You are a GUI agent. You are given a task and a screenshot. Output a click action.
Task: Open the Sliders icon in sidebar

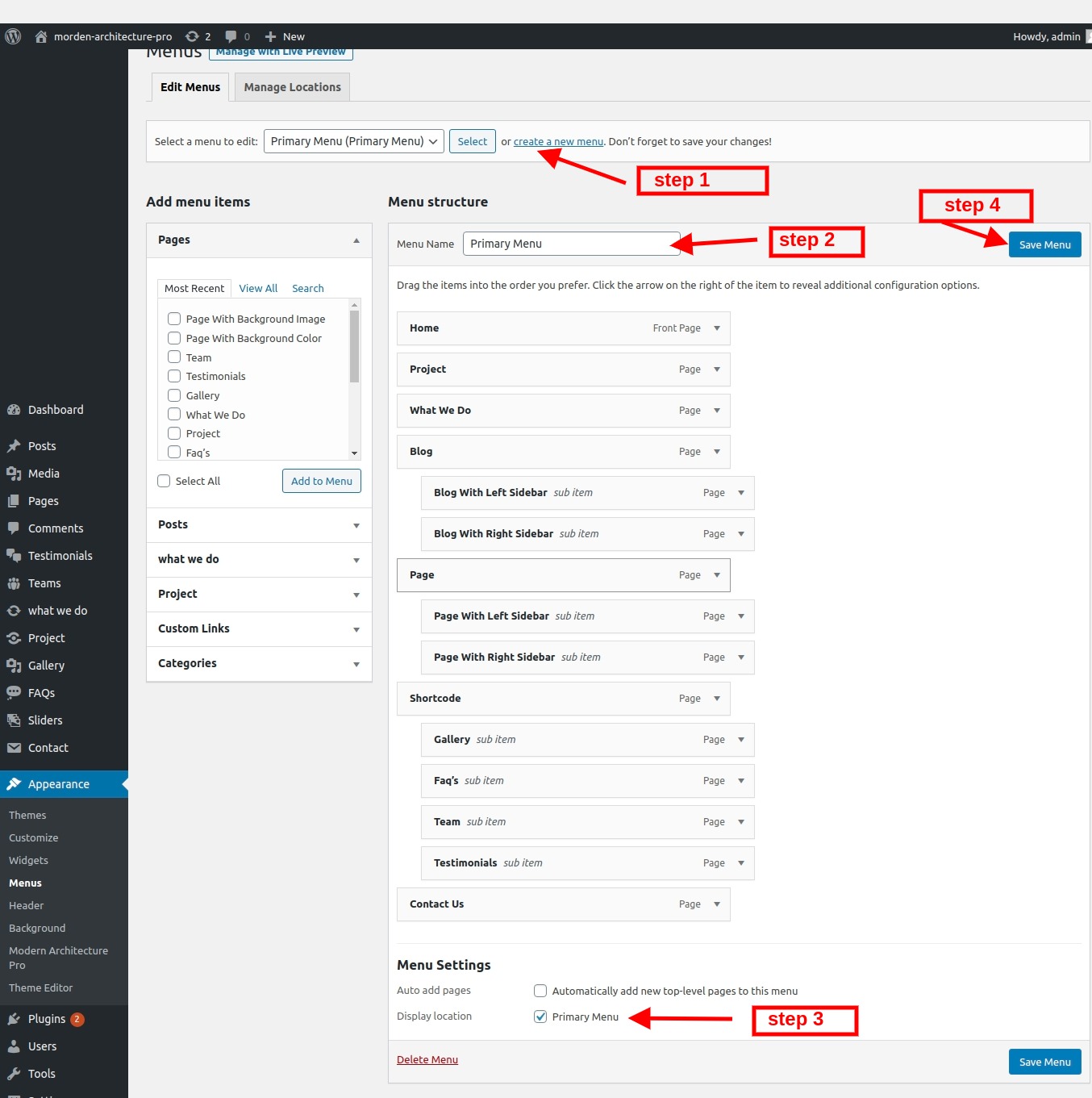pyautogui.click(x=14, y=720)
